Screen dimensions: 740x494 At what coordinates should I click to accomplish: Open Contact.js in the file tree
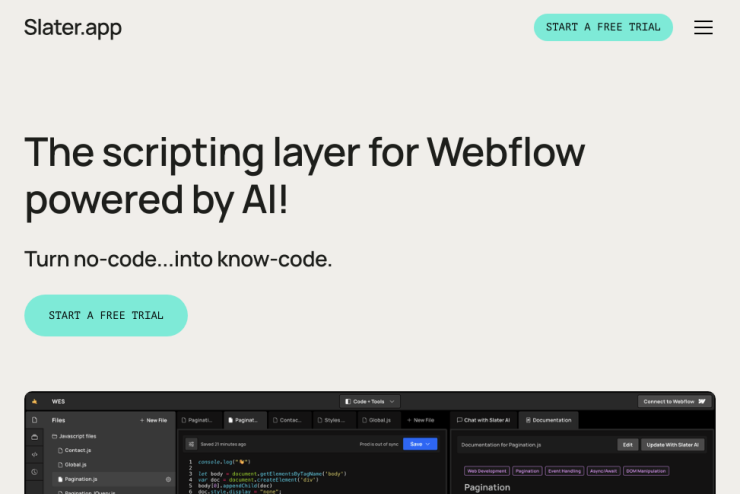point(75,450)
